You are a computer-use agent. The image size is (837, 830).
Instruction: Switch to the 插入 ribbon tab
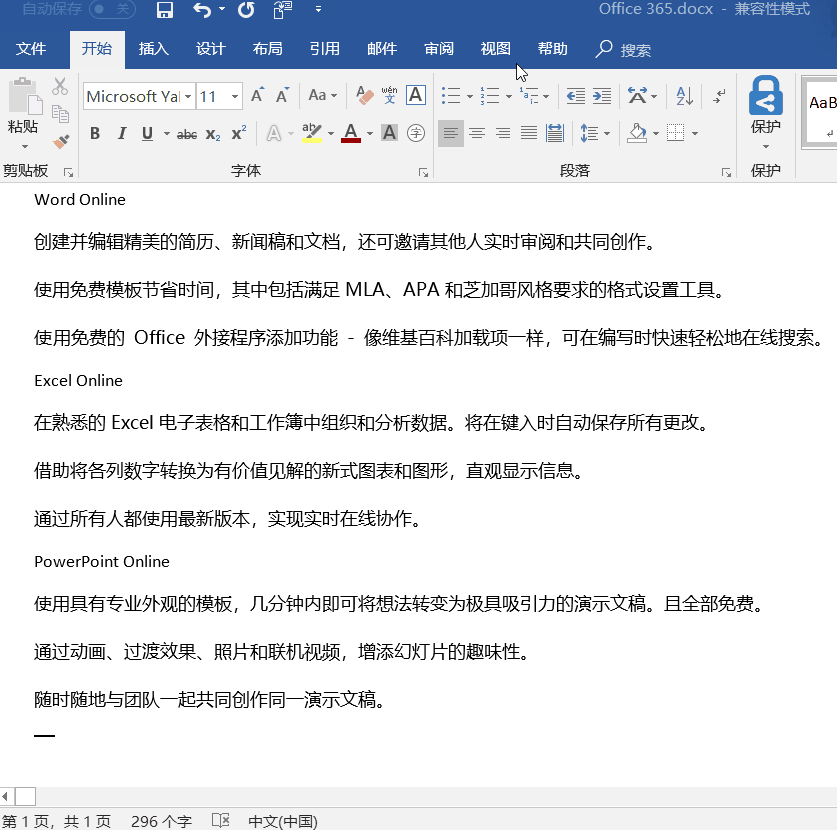[153, 47]
